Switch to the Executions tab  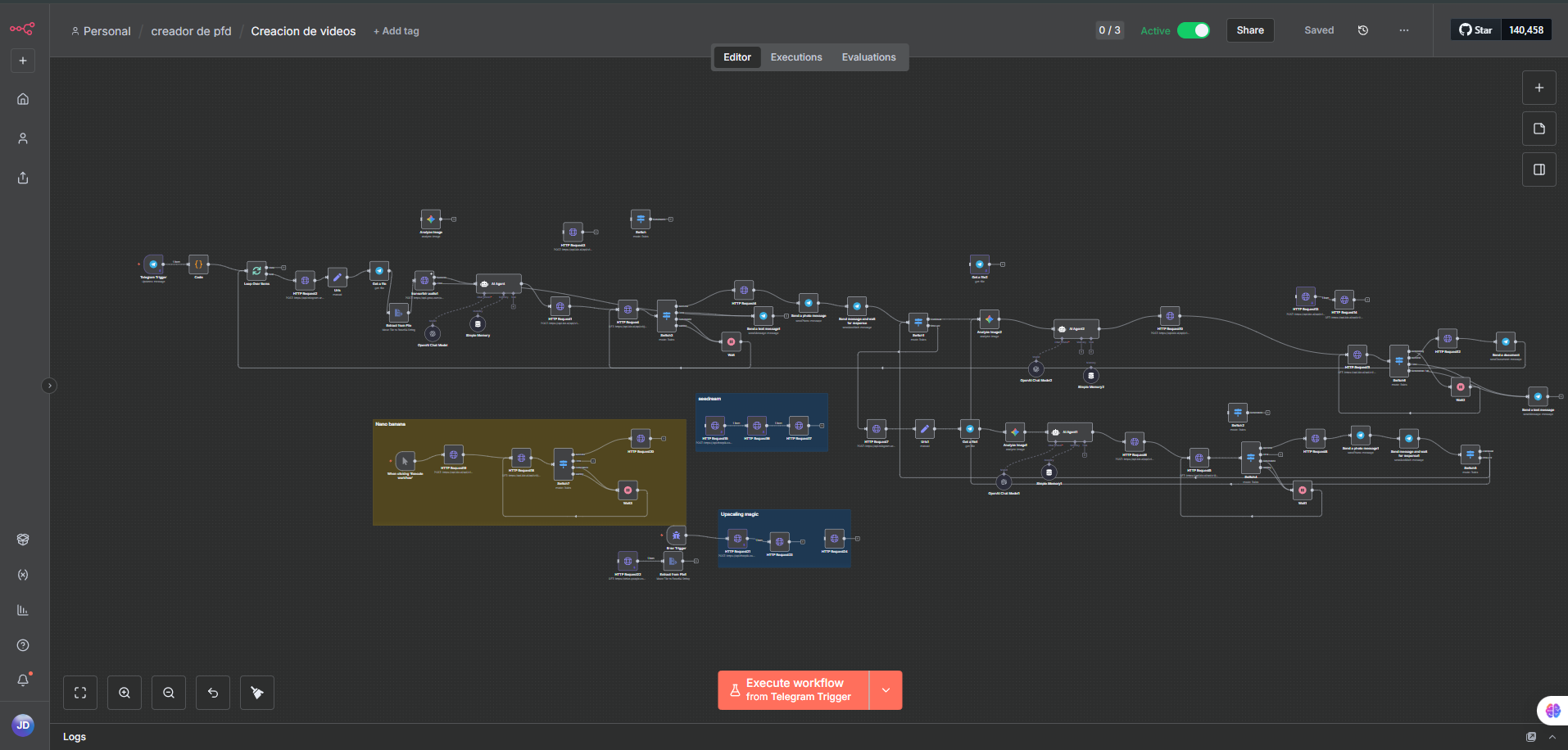click(x=795, y=57)
